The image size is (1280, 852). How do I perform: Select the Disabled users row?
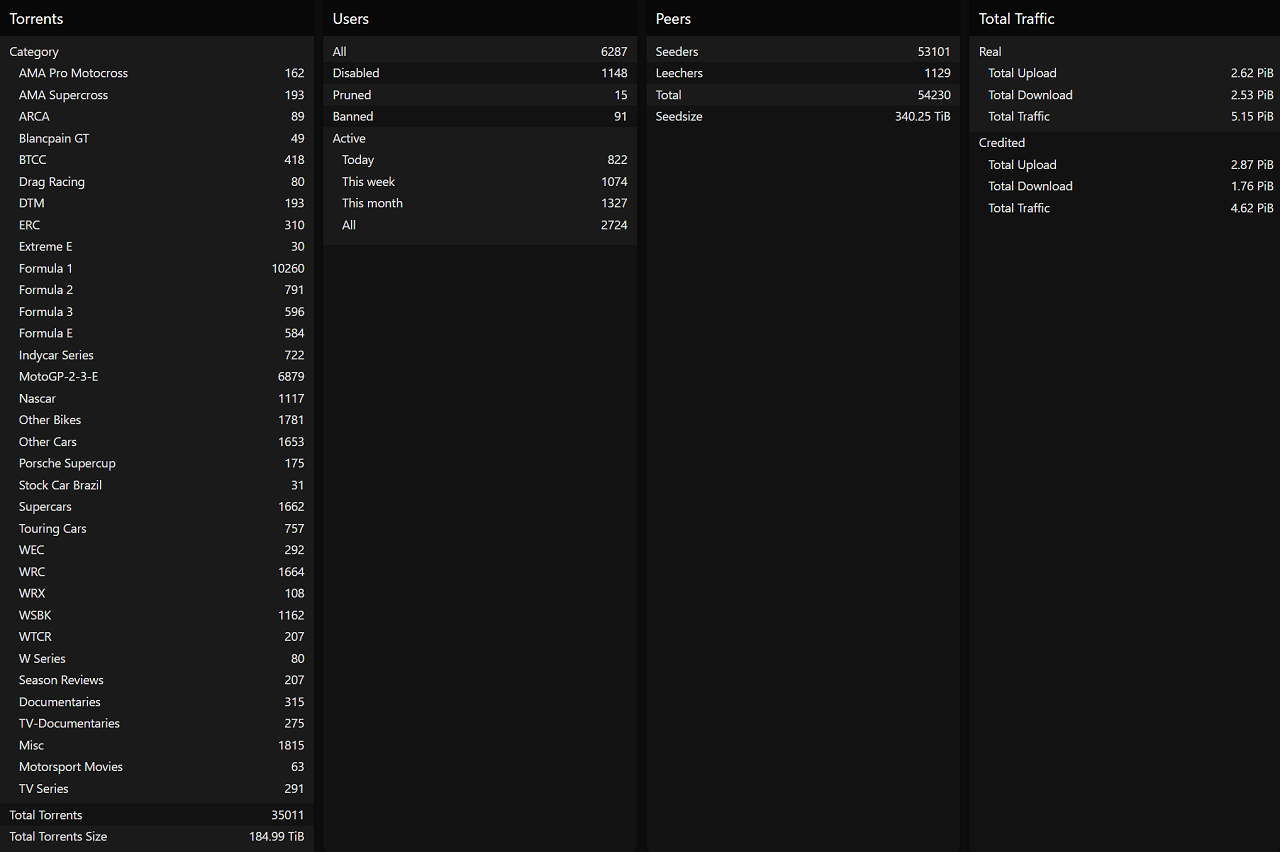[x=356, y=73]
